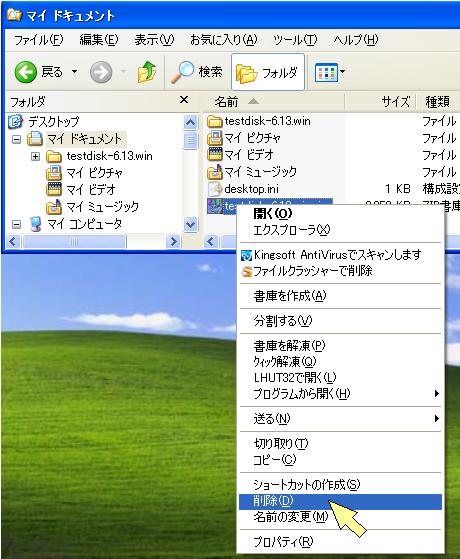Screen dimensions: 460x559
Task: Scan with Kingsoft AntiVirus entry
Action: point(341,255)
